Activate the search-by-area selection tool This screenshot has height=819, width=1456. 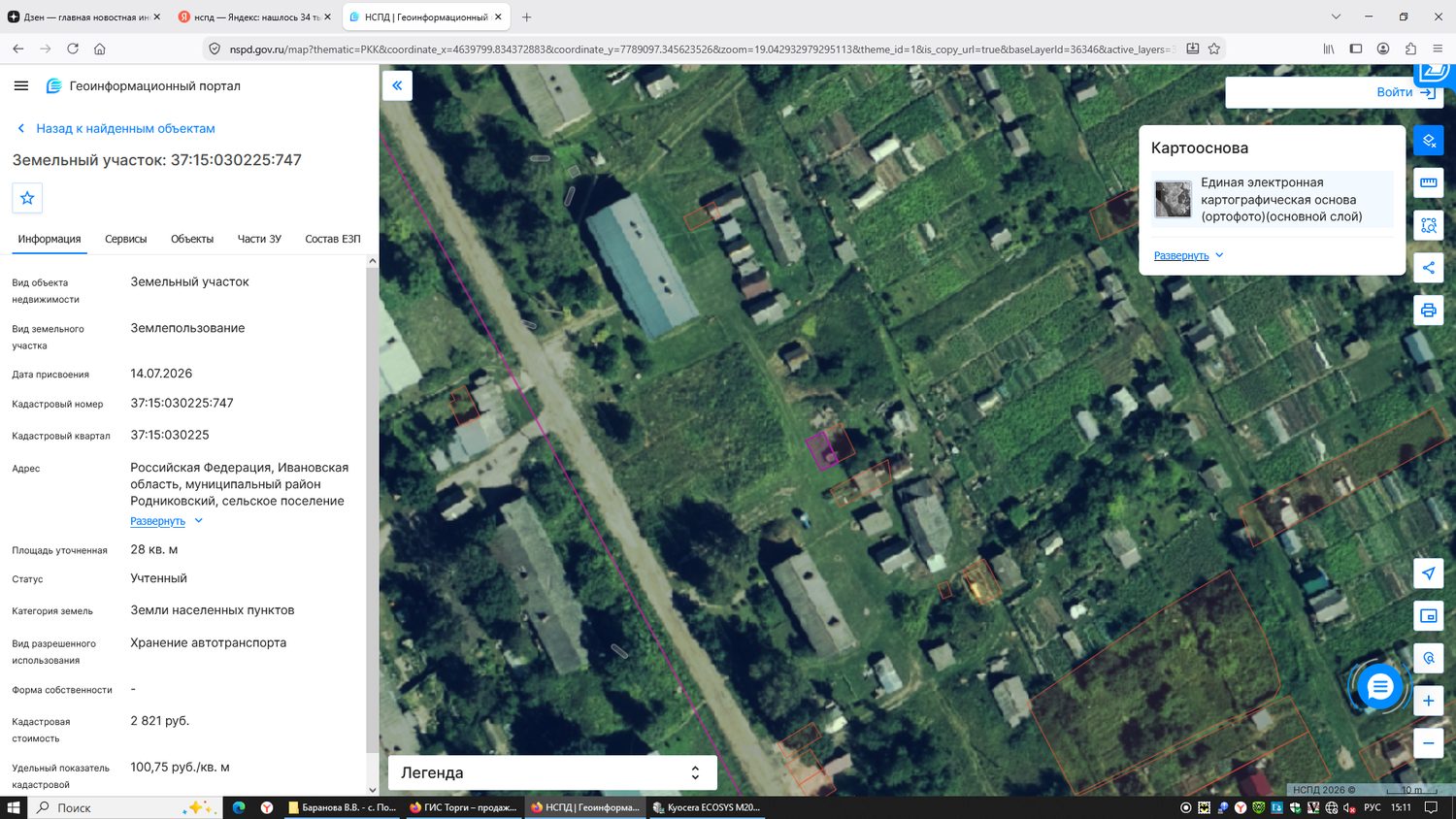click(x=1429, y=225)
